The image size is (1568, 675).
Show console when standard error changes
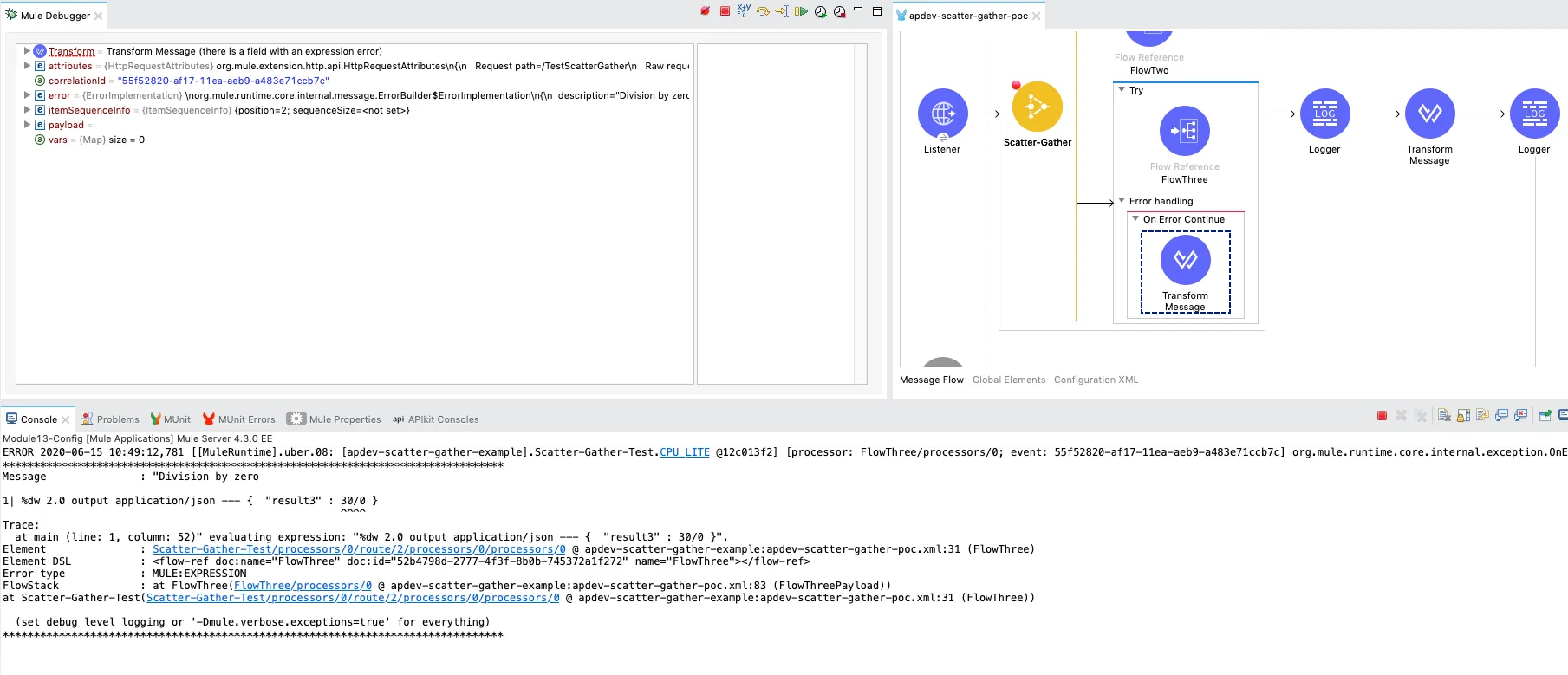[x=1520, y=416]
